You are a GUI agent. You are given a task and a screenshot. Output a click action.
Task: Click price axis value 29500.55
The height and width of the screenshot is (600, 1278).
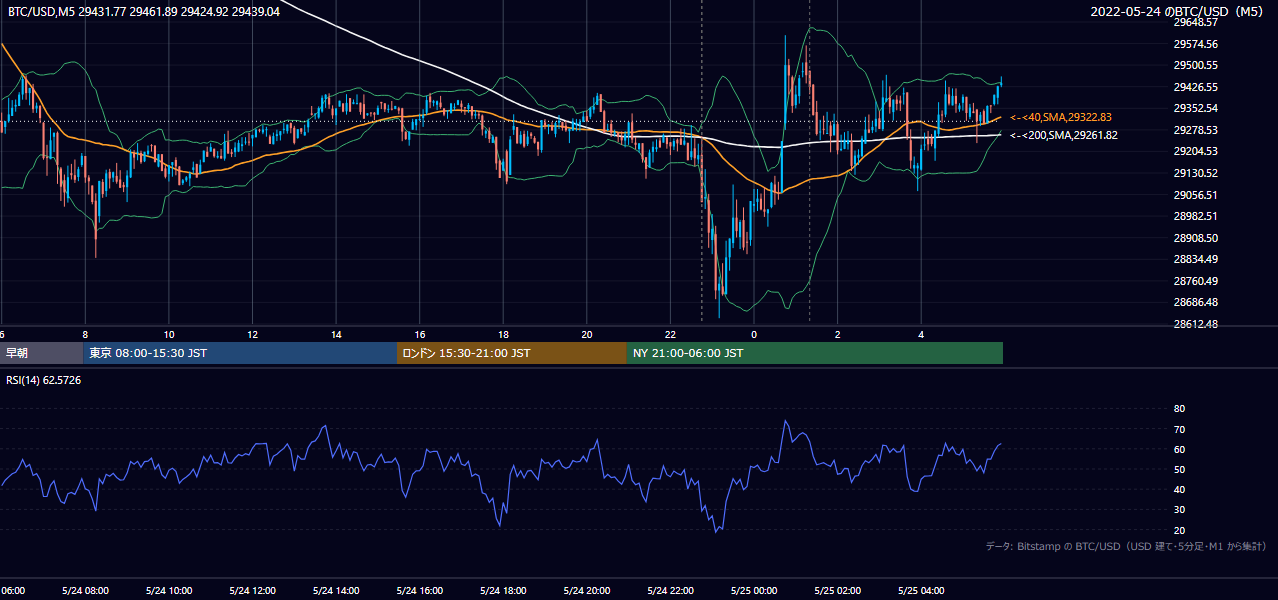click(x=1195, y=65)
